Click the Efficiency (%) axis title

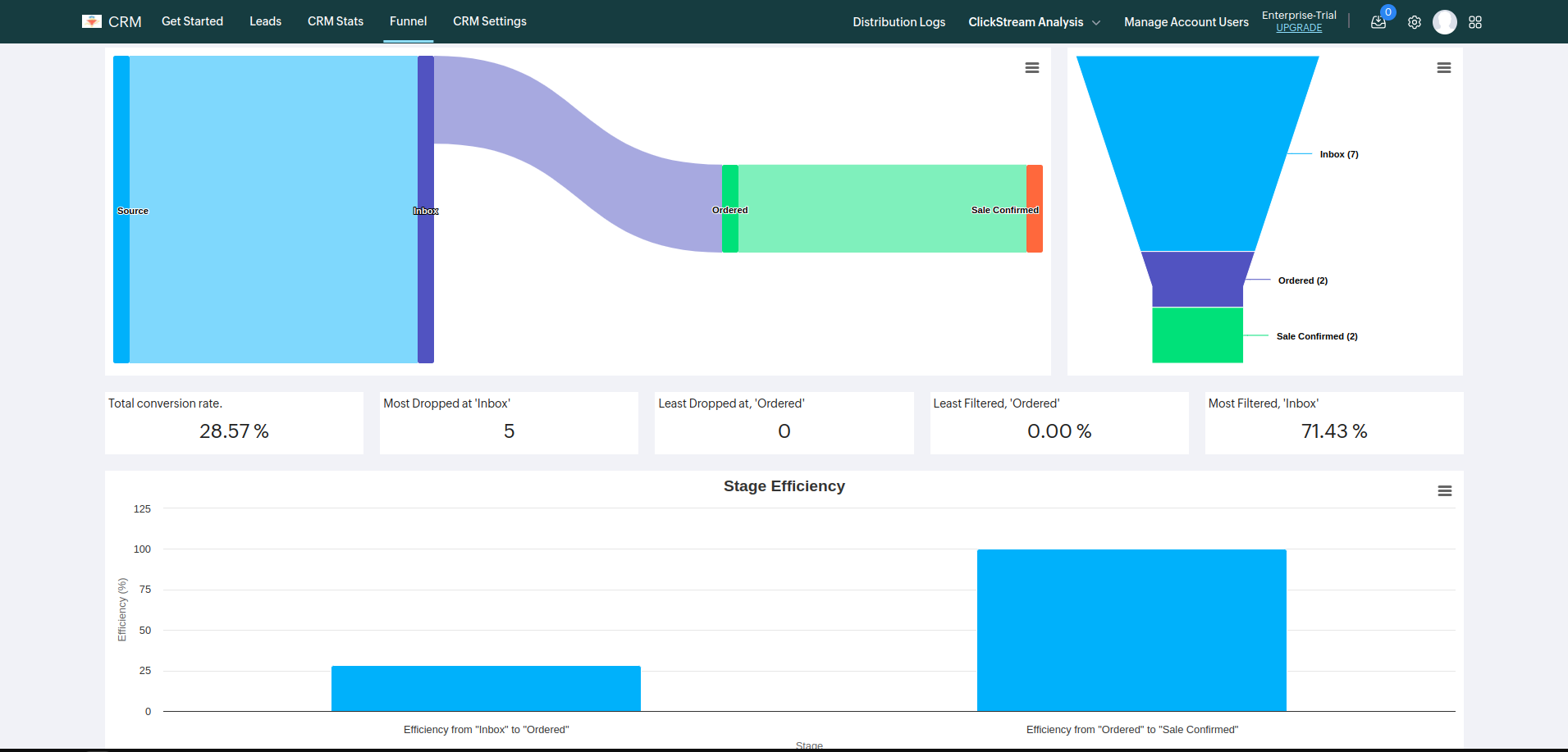point(122,609)
